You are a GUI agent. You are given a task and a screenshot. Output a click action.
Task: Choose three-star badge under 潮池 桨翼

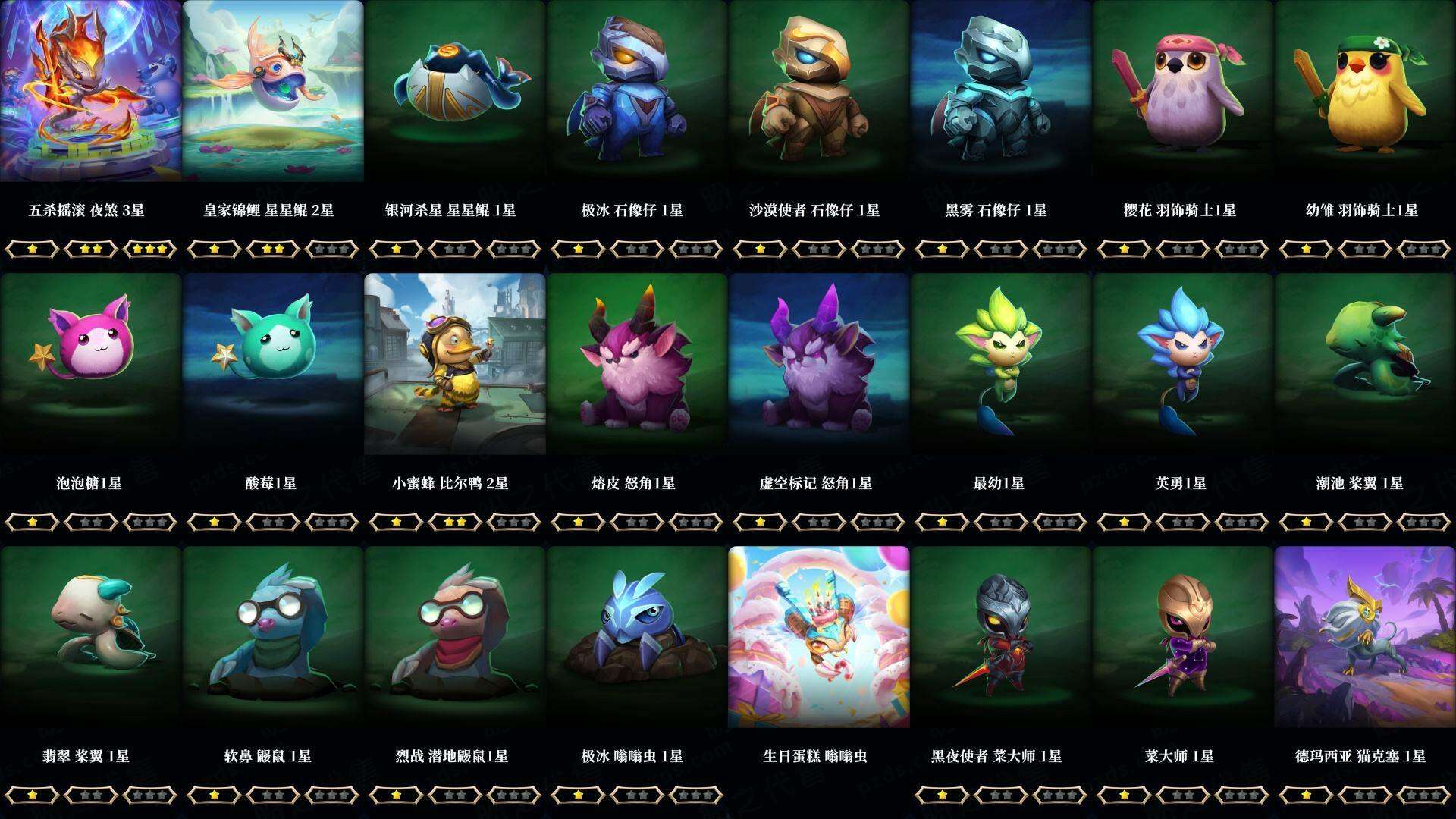pyautogui.click(x=1424, y=522)
